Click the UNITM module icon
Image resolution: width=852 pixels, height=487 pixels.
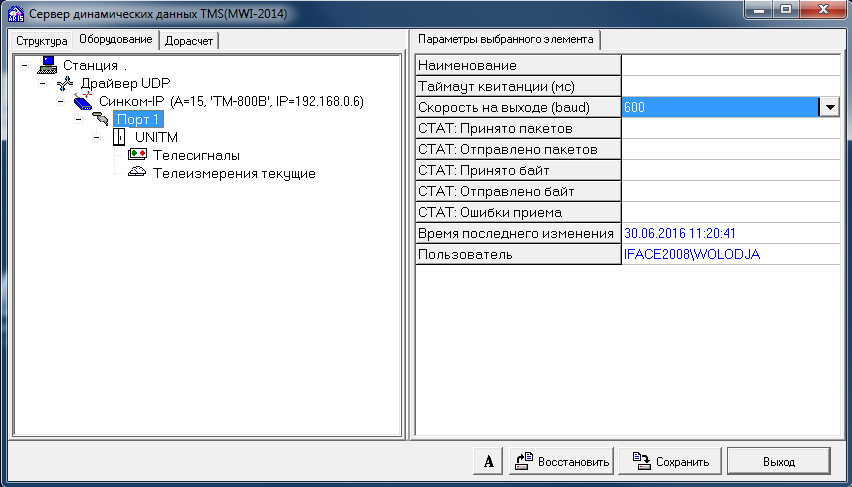pyautogui.click(x=119, y=138)
